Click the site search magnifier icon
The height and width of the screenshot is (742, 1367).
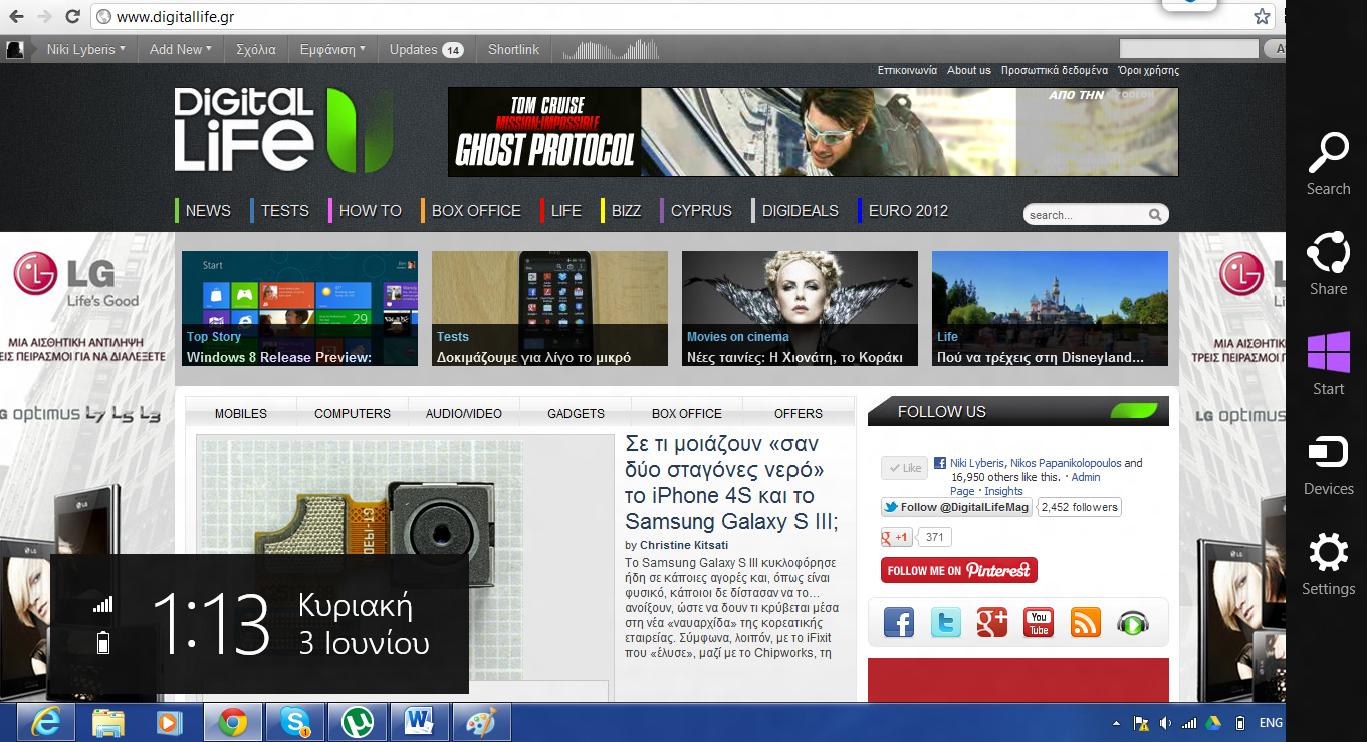(1155, 214)
